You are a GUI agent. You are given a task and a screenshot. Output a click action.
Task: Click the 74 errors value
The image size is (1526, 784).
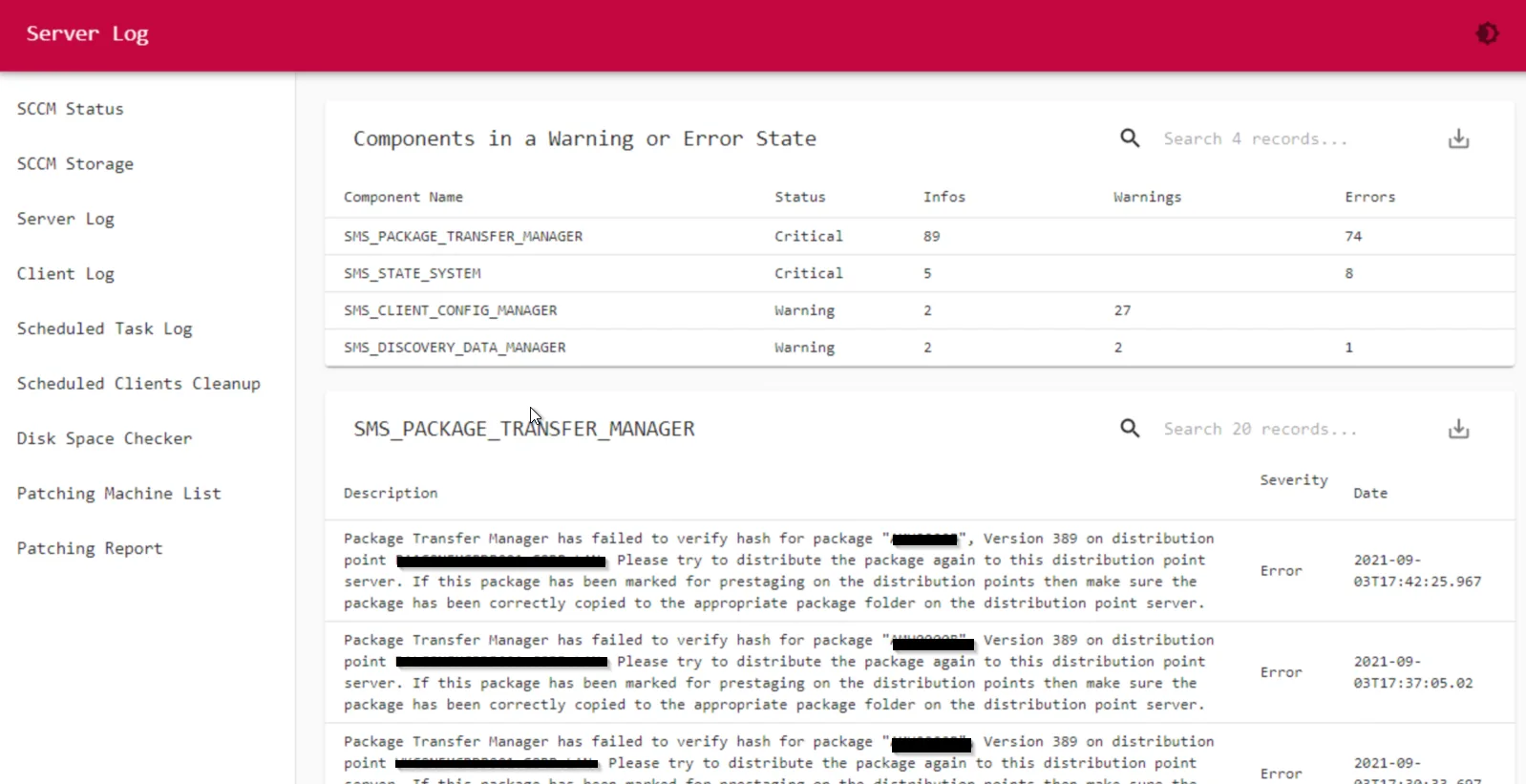[x=1353, y=236]
